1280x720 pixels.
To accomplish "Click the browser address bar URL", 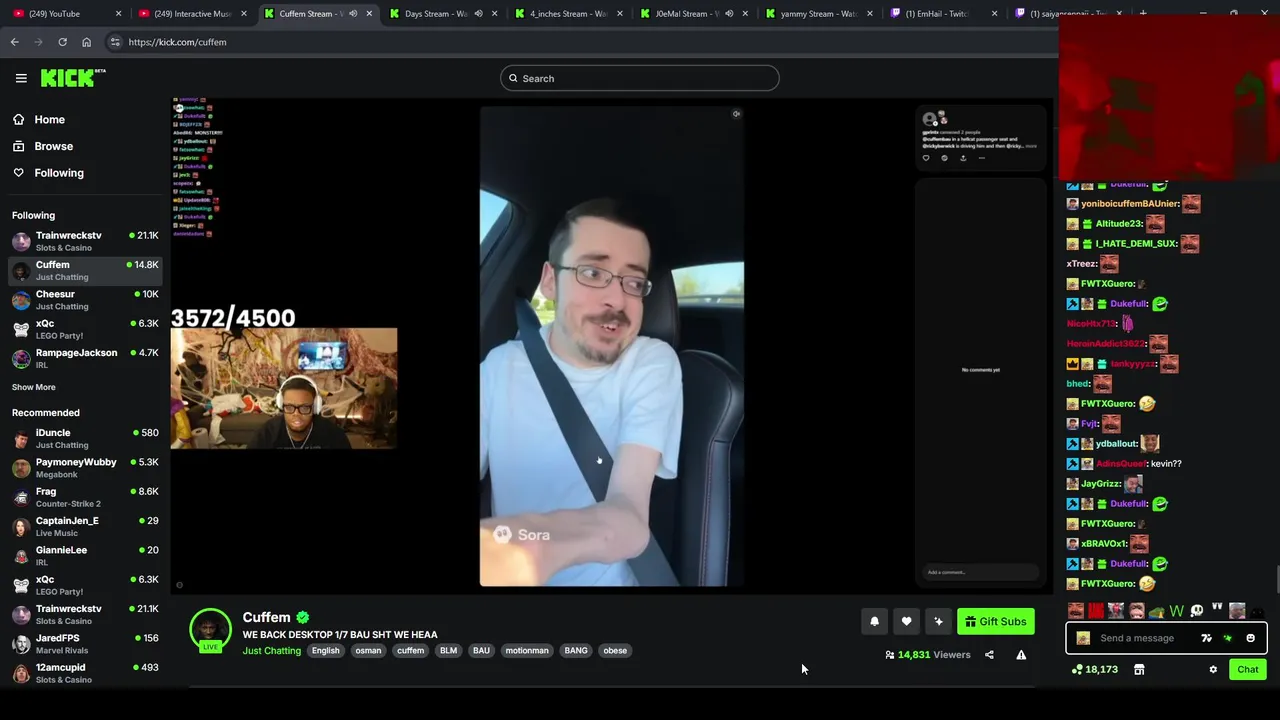I will 178,42.
